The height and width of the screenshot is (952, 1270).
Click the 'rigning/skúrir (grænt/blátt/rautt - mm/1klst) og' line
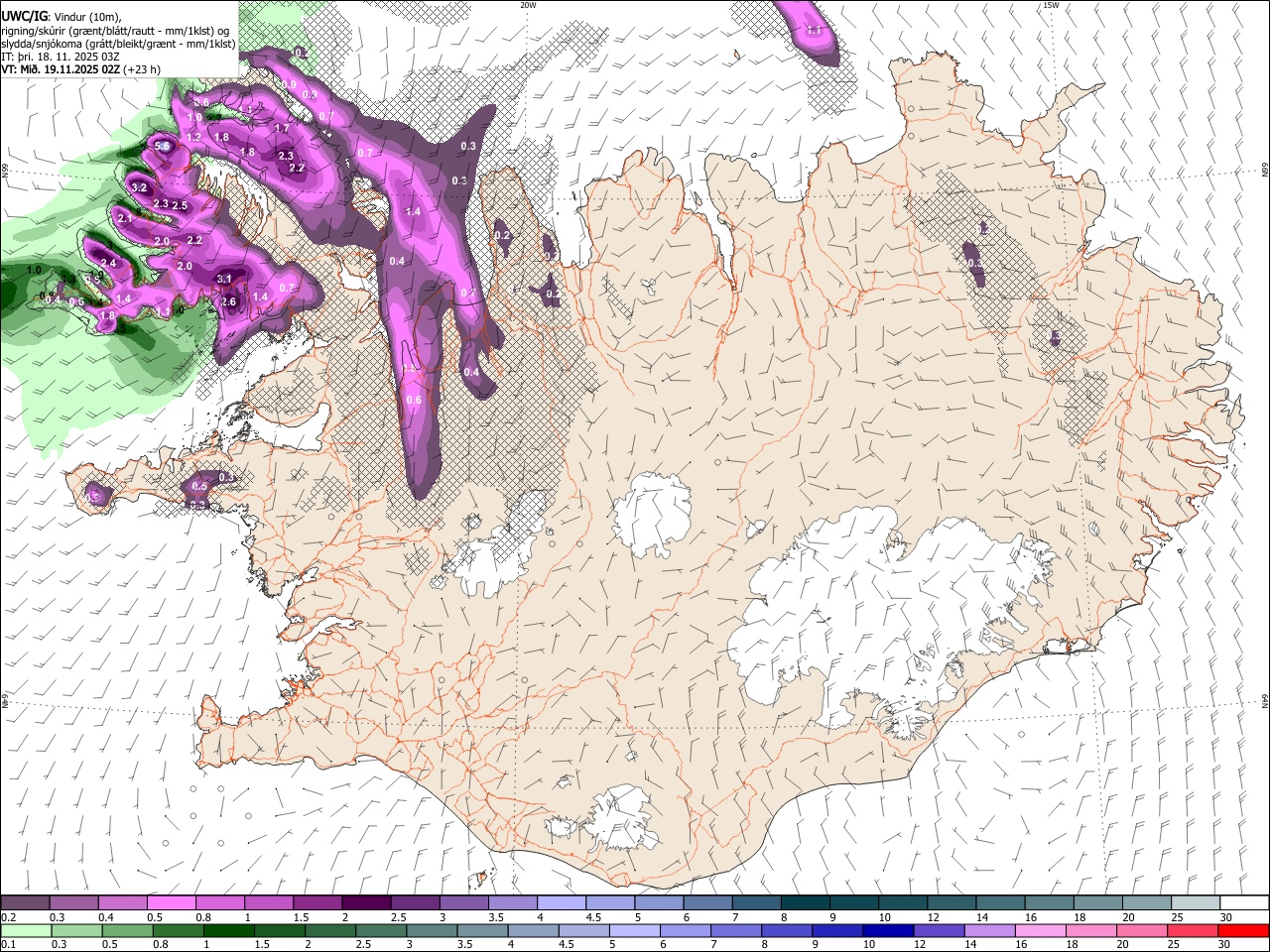tap(116, 30)
